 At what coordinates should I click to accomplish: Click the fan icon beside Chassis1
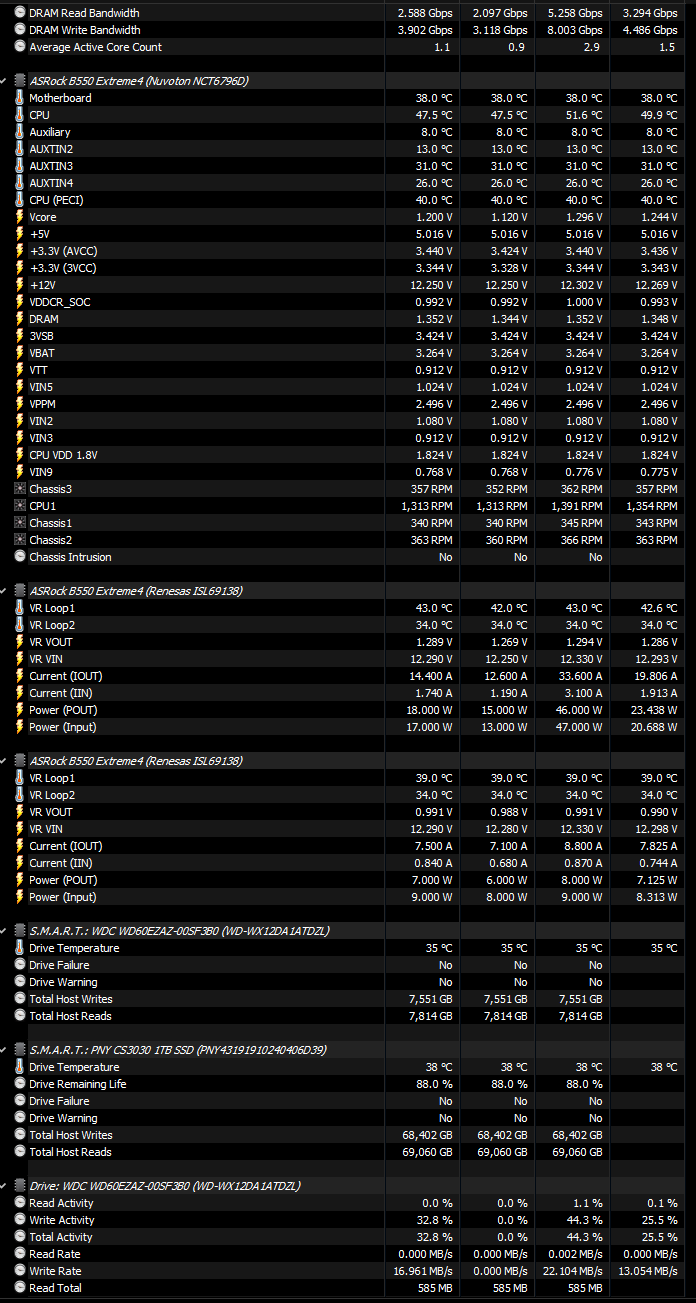coord(20,523)
